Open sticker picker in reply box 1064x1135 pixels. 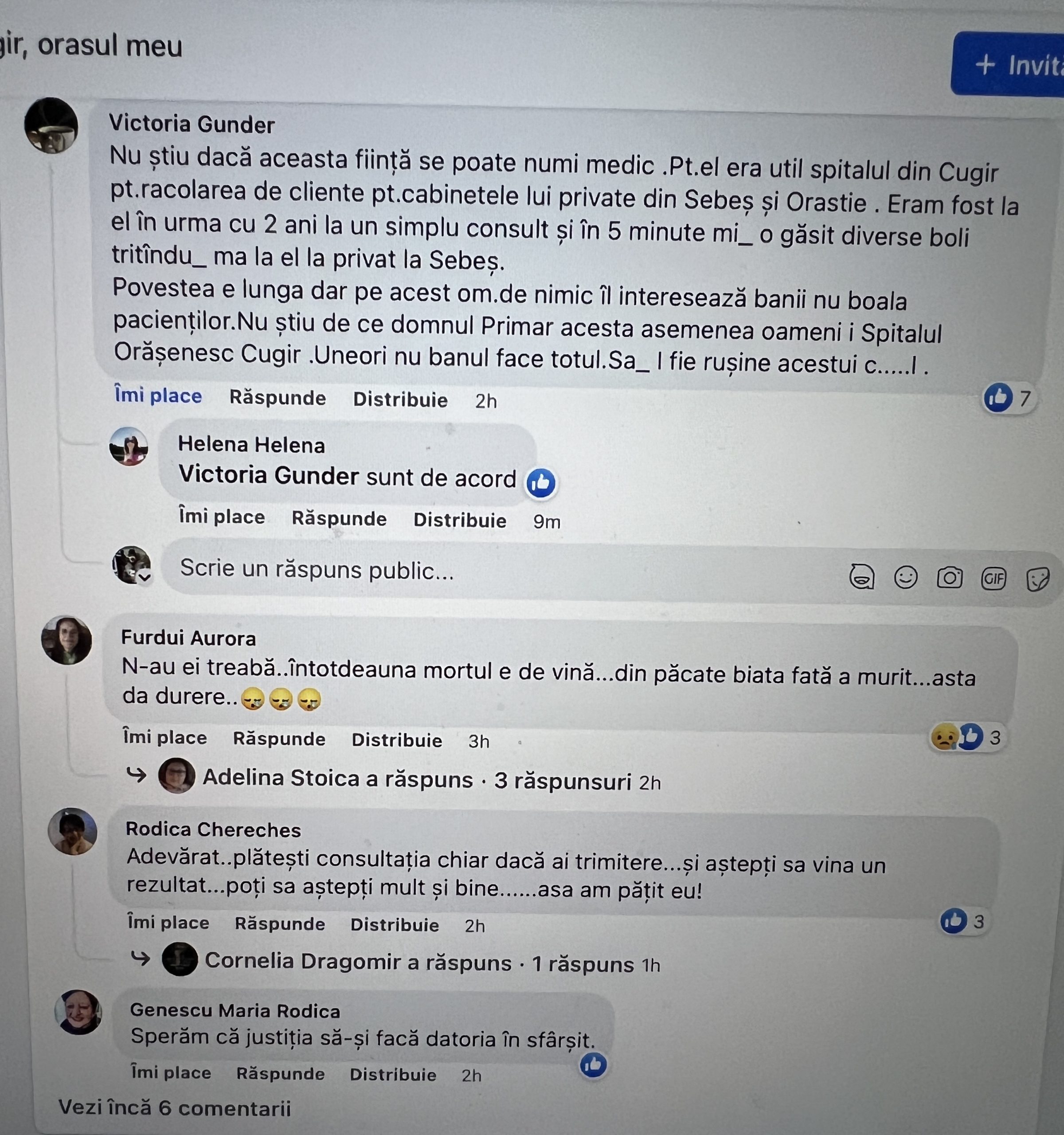click(1037, 580)
